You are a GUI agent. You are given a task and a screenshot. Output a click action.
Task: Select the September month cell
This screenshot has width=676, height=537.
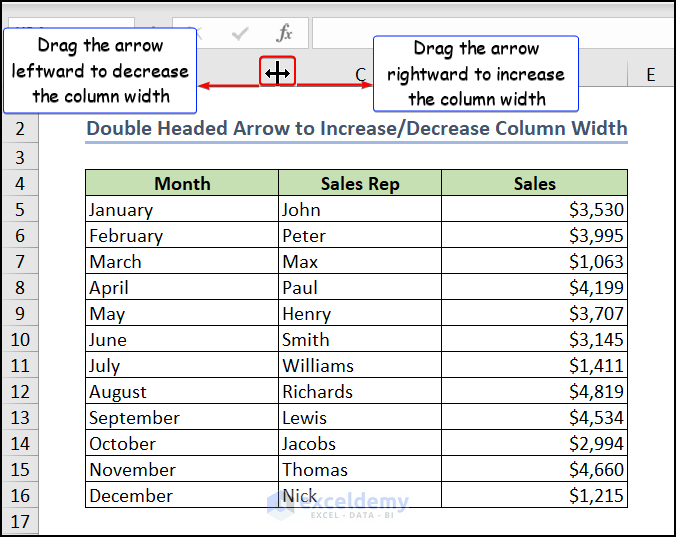182,418
